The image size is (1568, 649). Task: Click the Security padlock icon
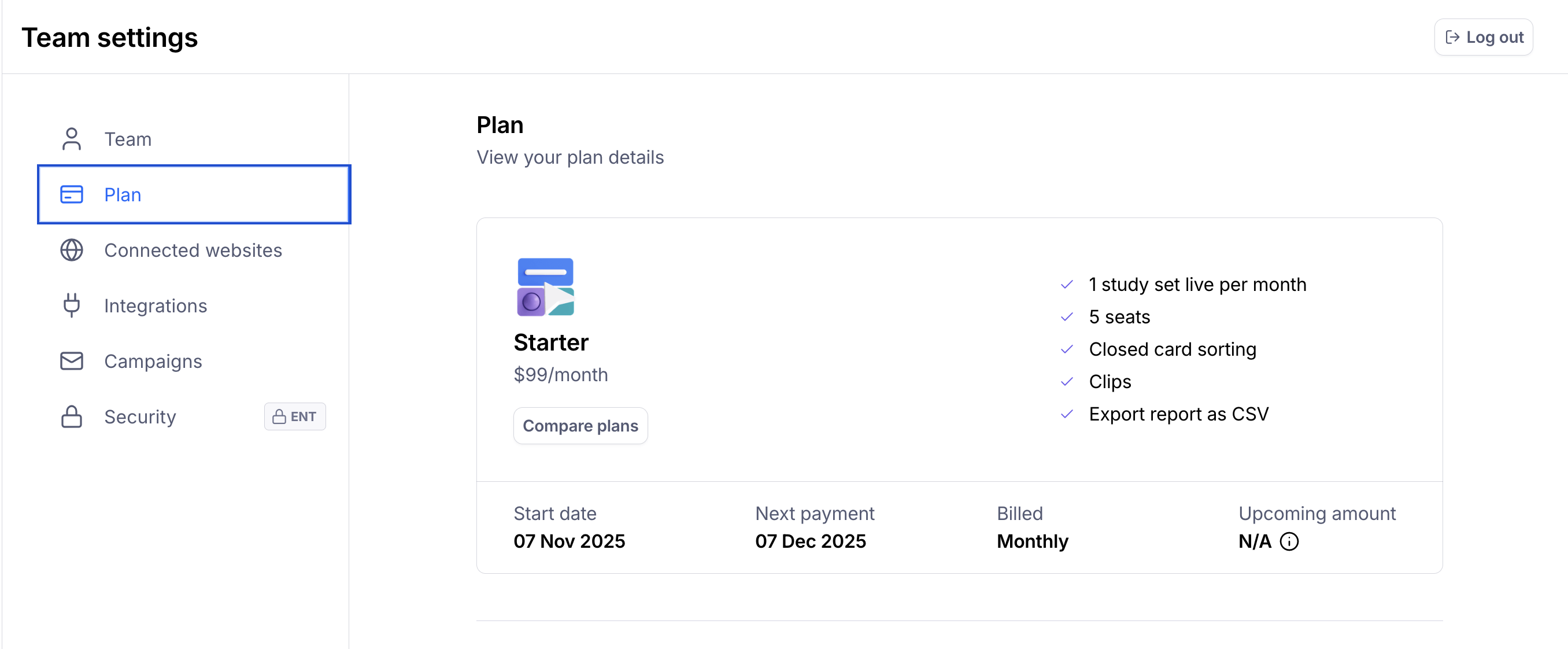click(71, 416)
